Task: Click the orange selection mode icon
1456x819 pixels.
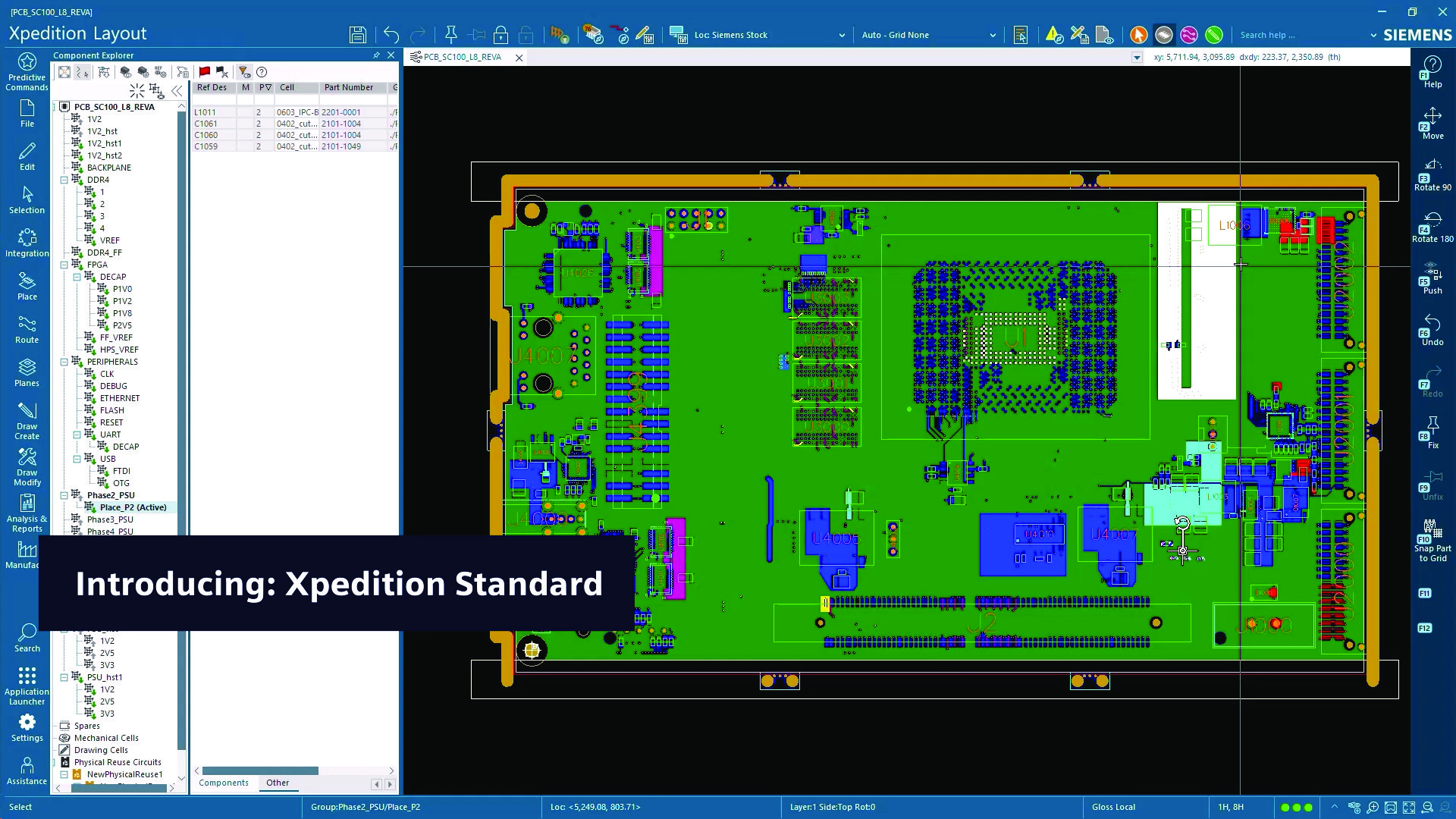Action: [1138, 35]
